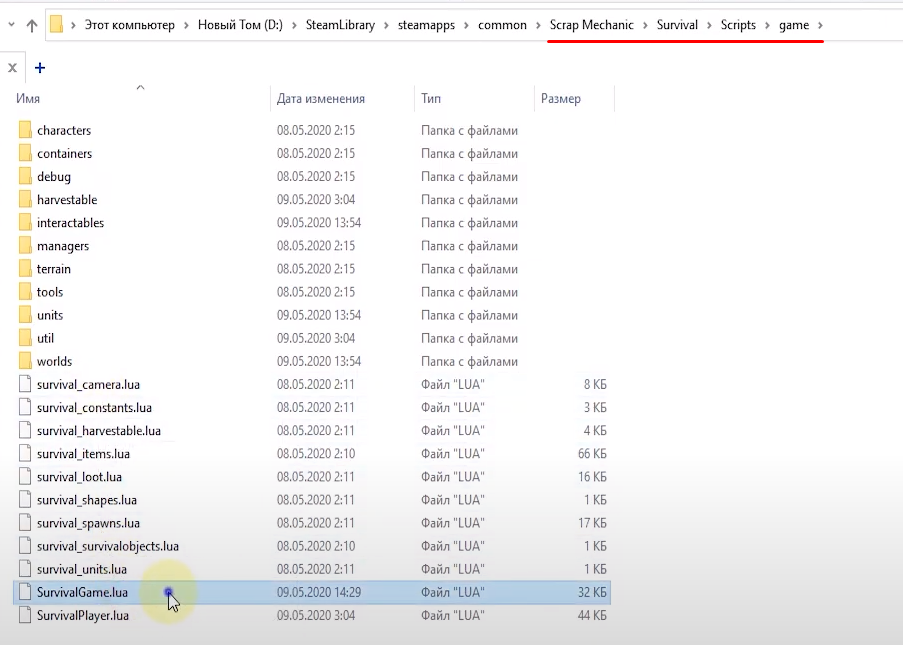The width and height of the screenshot is (903, 645).
Task: Select the containers folder icon
Action: point(25,153)
